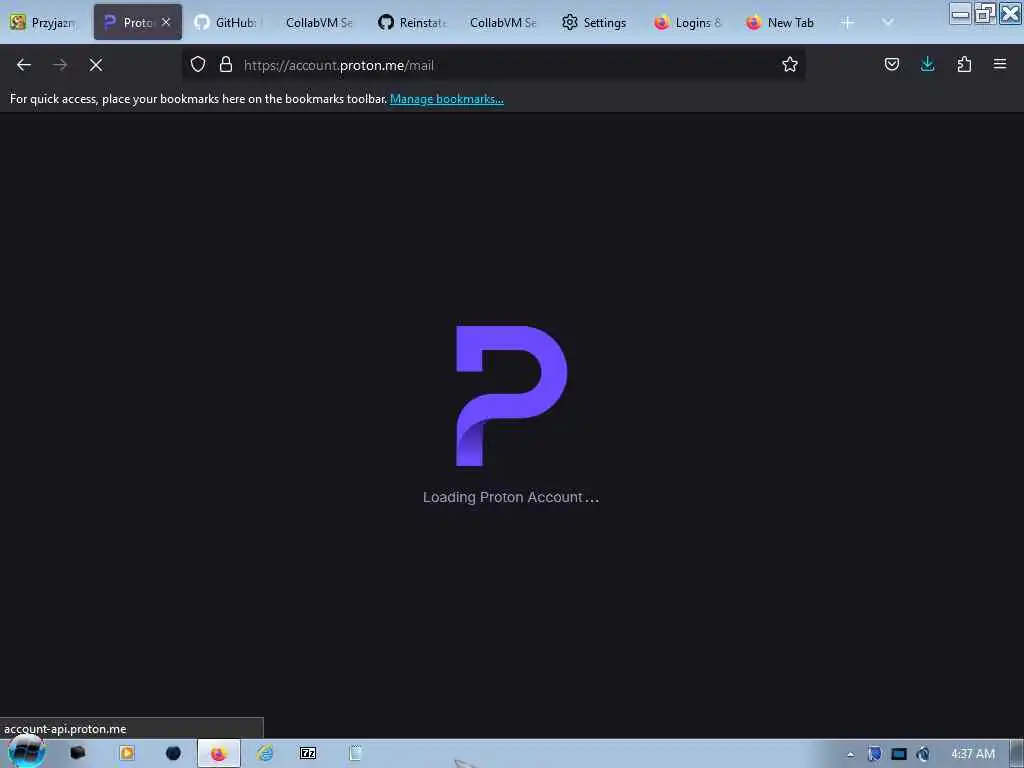Select CollabVM tab beside Settings tab

pos(504,22)
